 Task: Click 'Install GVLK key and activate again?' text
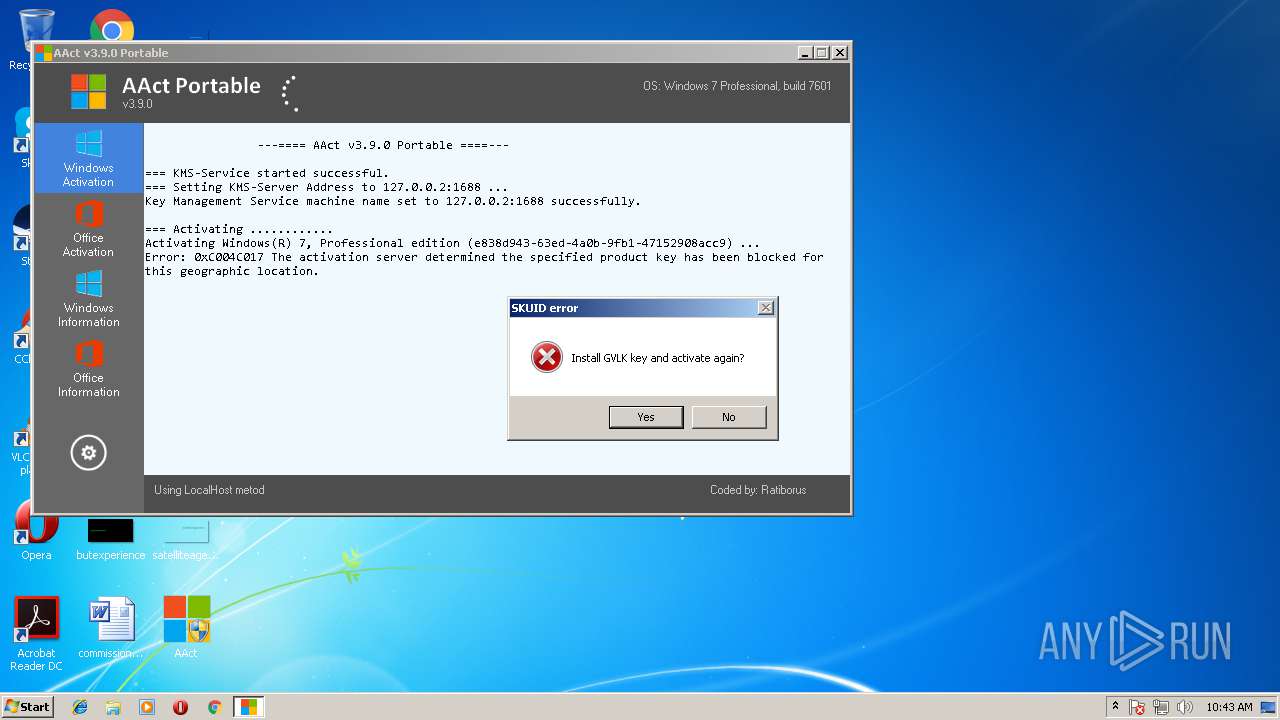click(657, 358)
